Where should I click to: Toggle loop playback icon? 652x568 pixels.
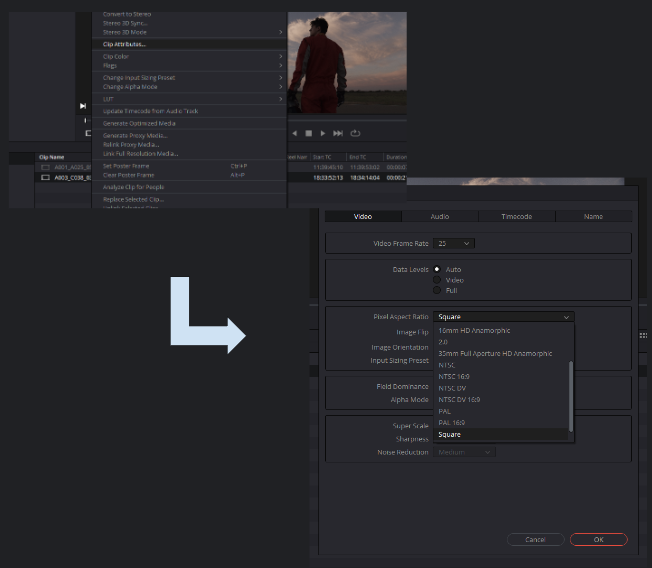(x=355, y=133)
